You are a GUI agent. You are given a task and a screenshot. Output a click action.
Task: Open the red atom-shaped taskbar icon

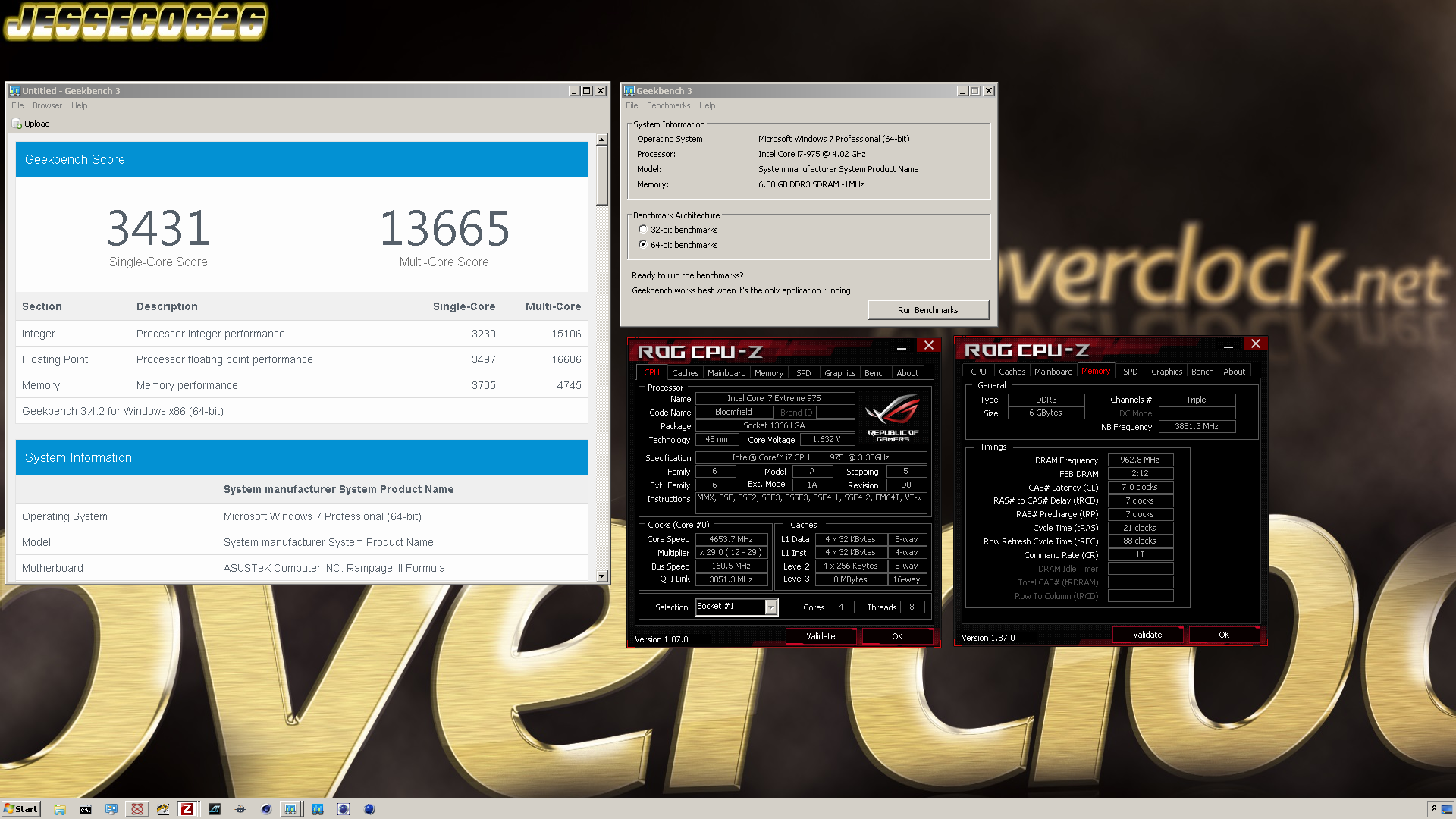click(137, 809)
